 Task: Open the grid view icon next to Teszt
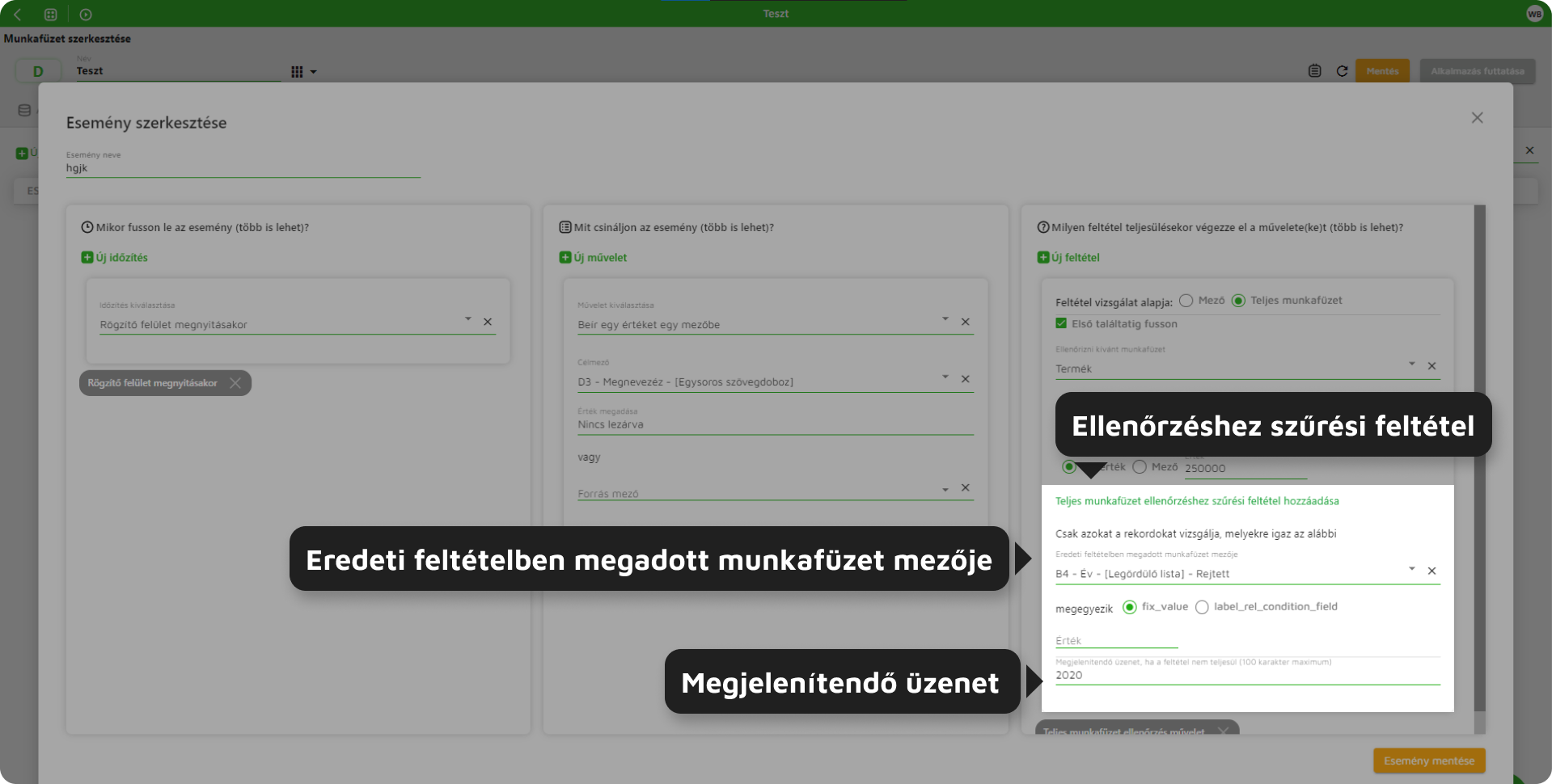coord(297,72)
